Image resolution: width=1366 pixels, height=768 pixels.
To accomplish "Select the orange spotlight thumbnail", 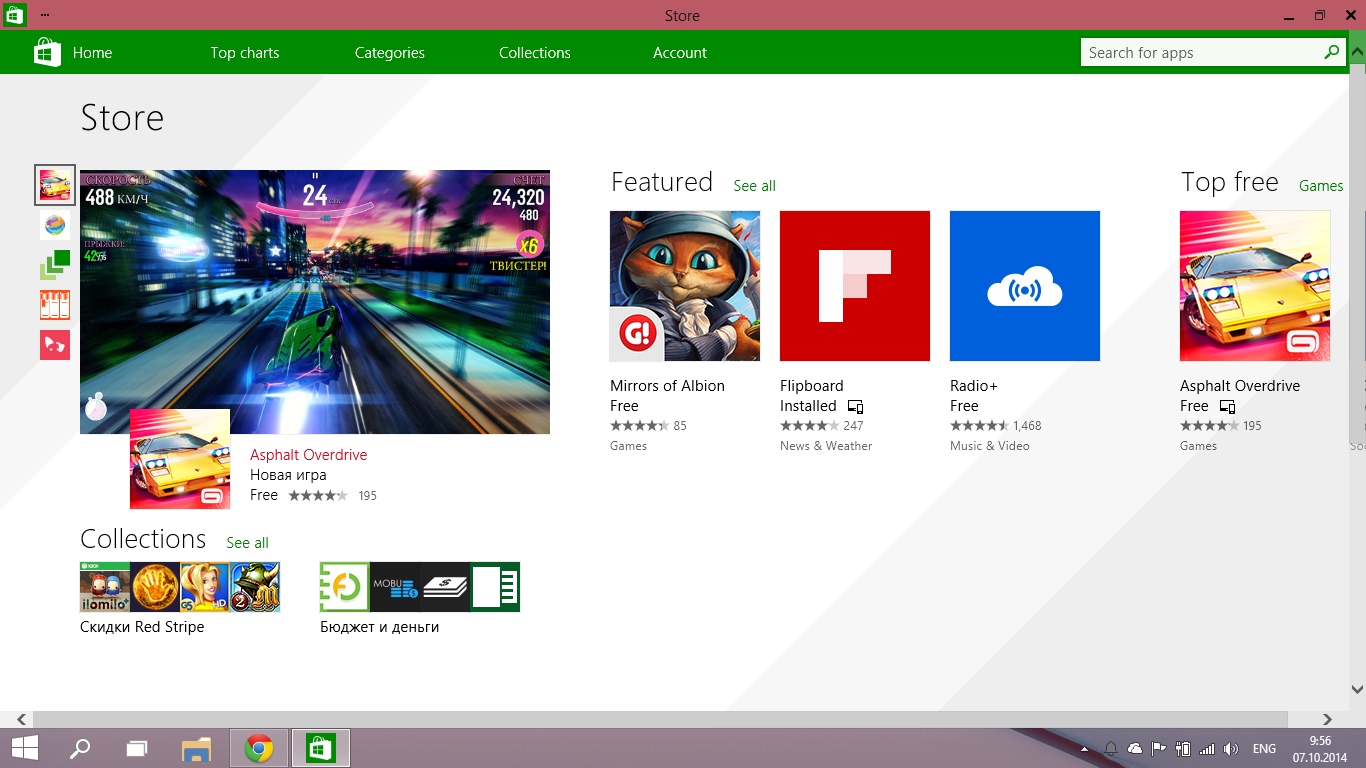I will [55, 305].
